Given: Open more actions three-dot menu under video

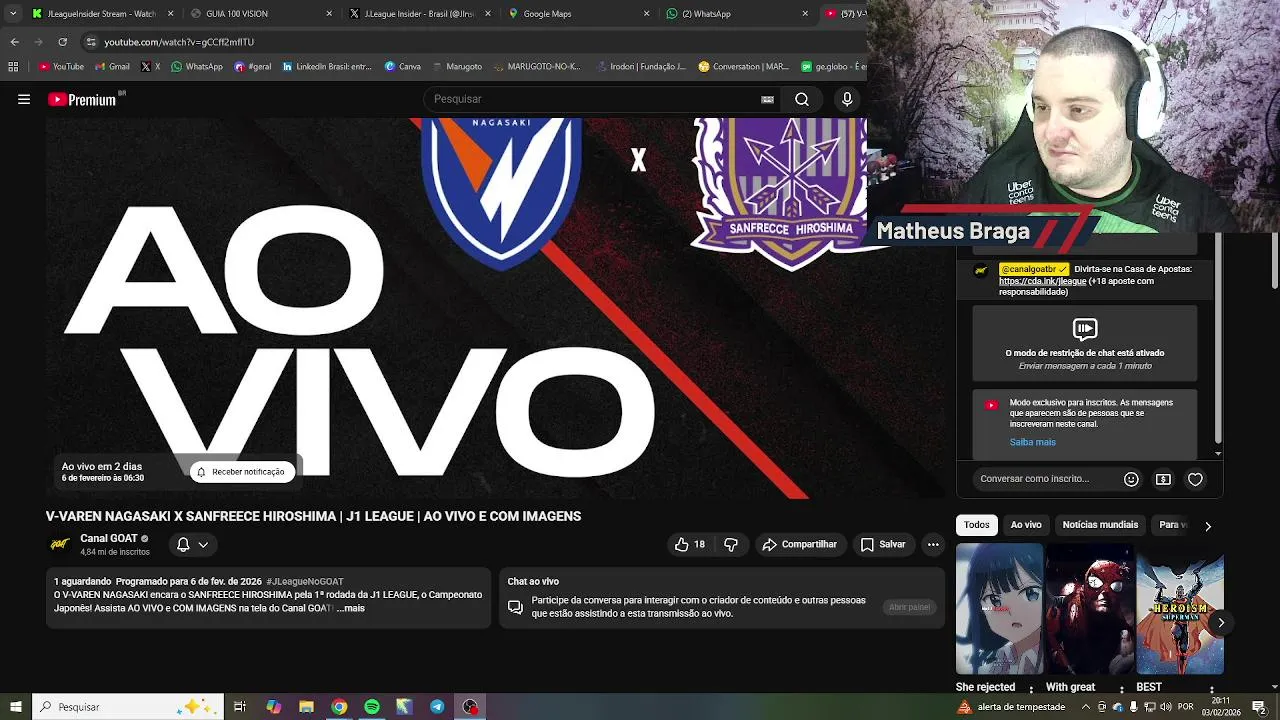Looking at the screenshot, I should pos(933,544).
